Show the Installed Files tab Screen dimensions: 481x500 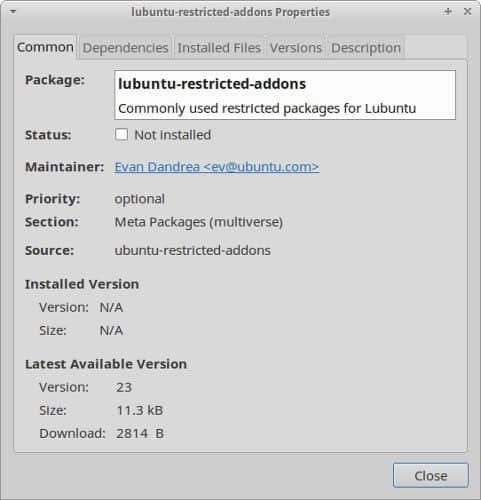pyautogui.click(x=219, y=48)
